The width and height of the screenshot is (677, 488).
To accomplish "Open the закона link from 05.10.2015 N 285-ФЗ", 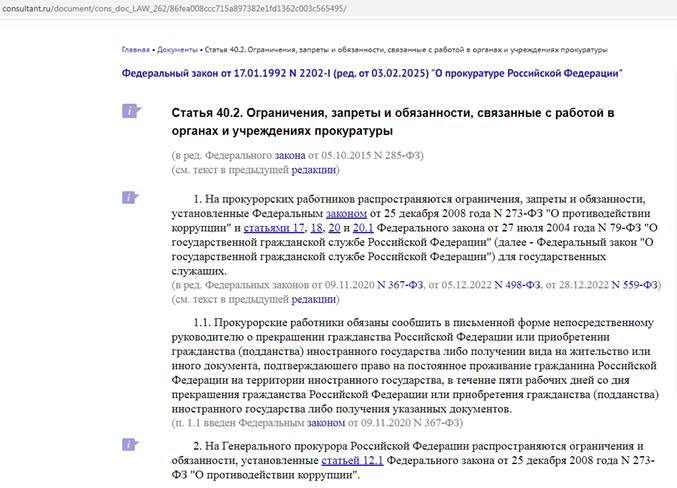I will 290,155.
